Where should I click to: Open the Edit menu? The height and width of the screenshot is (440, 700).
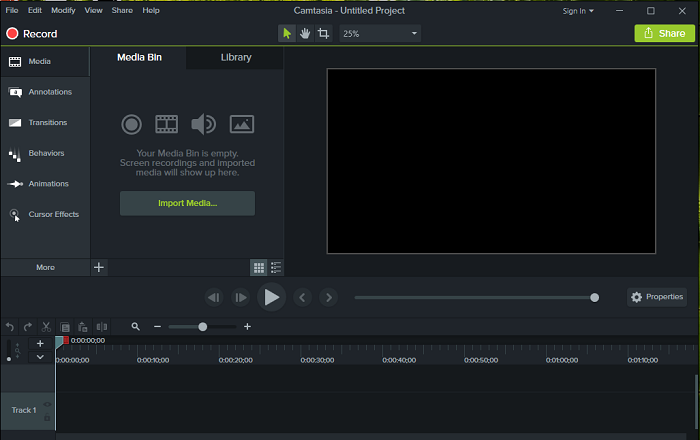35,10
